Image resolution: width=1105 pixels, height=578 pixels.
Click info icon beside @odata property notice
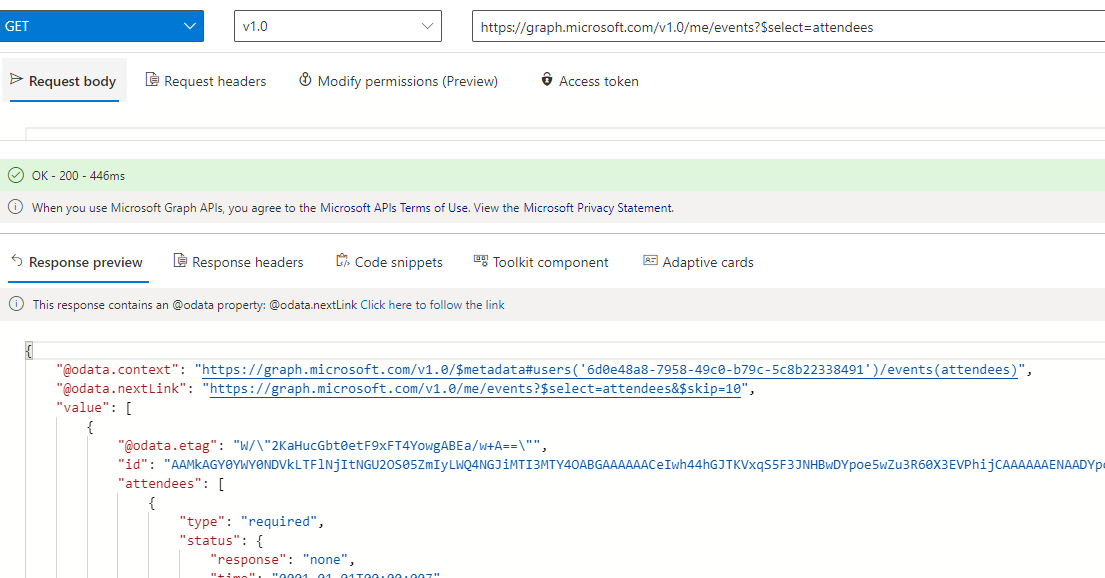pos(16,304)
